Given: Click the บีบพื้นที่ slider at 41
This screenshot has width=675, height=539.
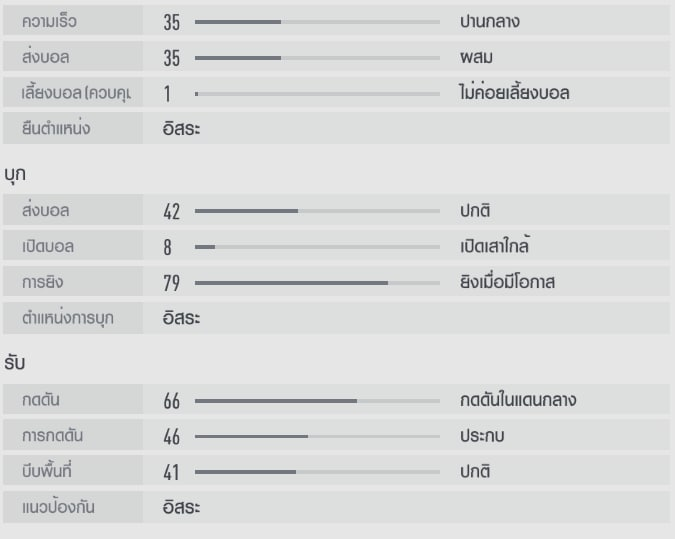Looking at the screenshot, I should click(x=317, y=471).
